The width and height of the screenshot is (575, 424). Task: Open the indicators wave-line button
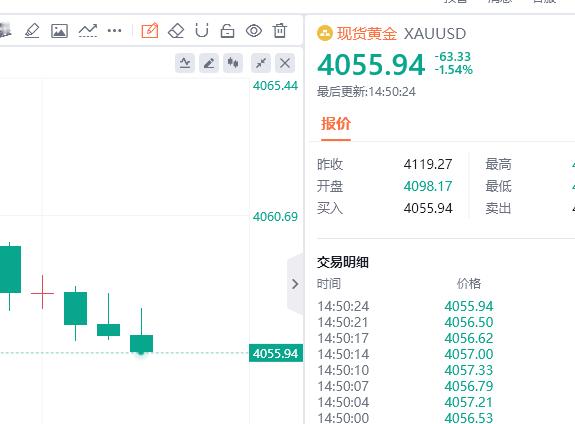click(185, 63)
